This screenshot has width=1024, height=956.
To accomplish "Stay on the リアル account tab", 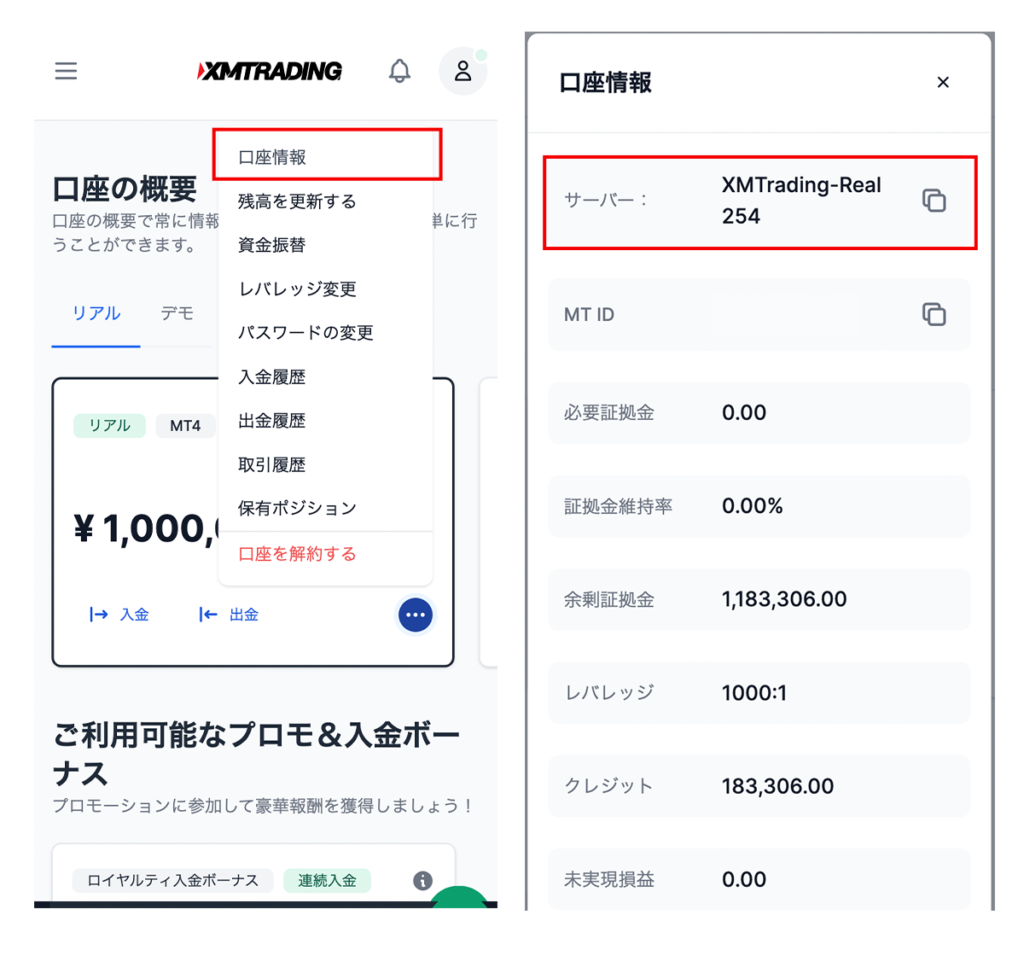I will tap(96, 313).
